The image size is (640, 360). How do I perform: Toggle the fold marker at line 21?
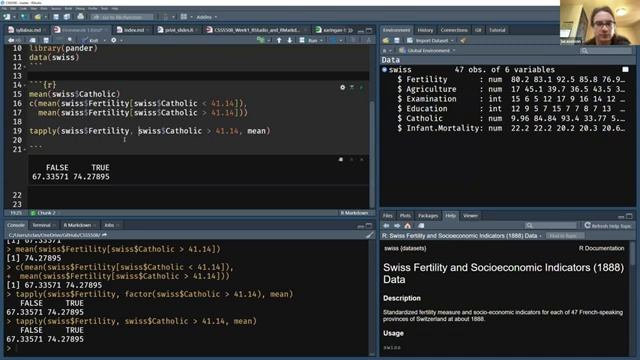tap(25, 149)
